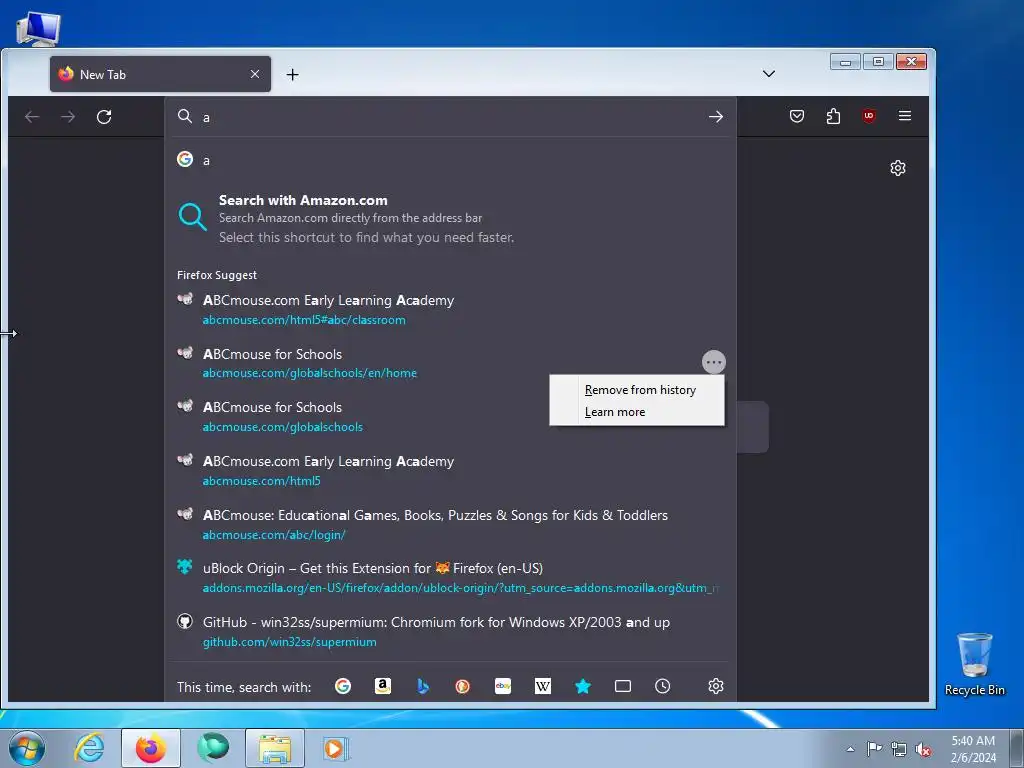This screenshot has width=1024, height=768.
Task: Open Action Center flag tray icon
Action: coord(874,749)
